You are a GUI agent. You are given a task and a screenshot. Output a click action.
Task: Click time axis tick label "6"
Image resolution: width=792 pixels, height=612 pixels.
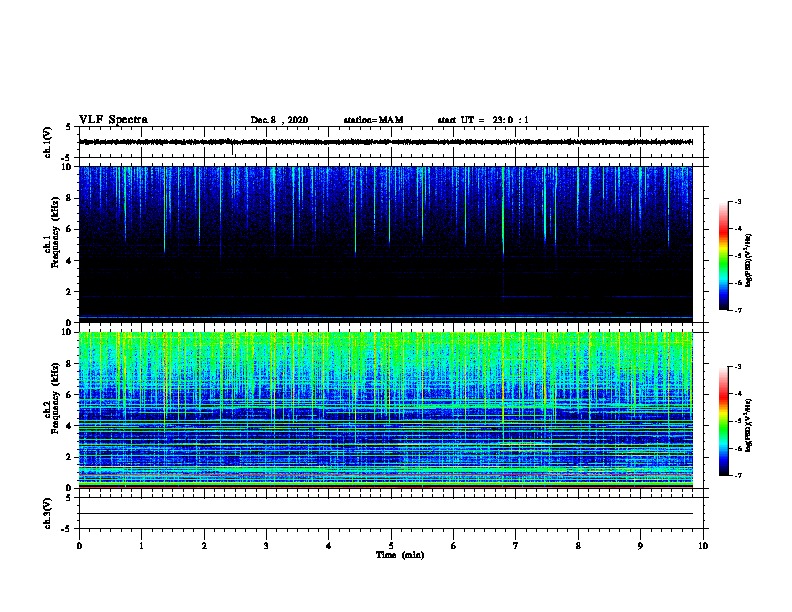[x=454, y=545]
